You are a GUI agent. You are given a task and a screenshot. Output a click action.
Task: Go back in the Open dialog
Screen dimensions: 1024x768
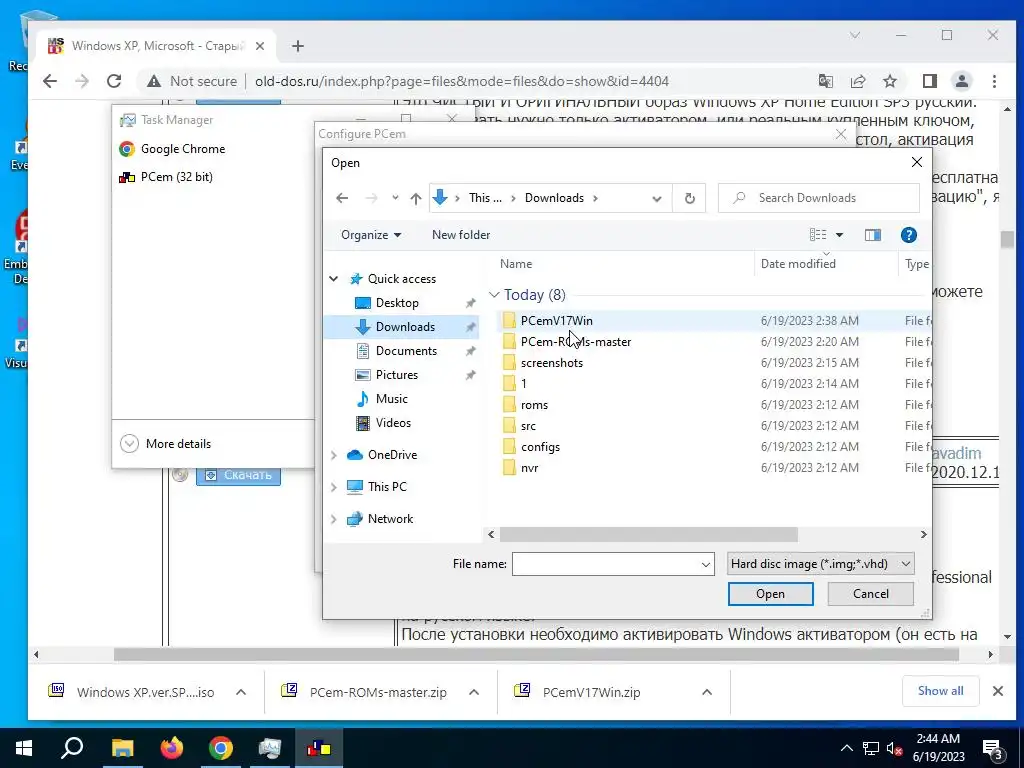click(x=342, y=198)
